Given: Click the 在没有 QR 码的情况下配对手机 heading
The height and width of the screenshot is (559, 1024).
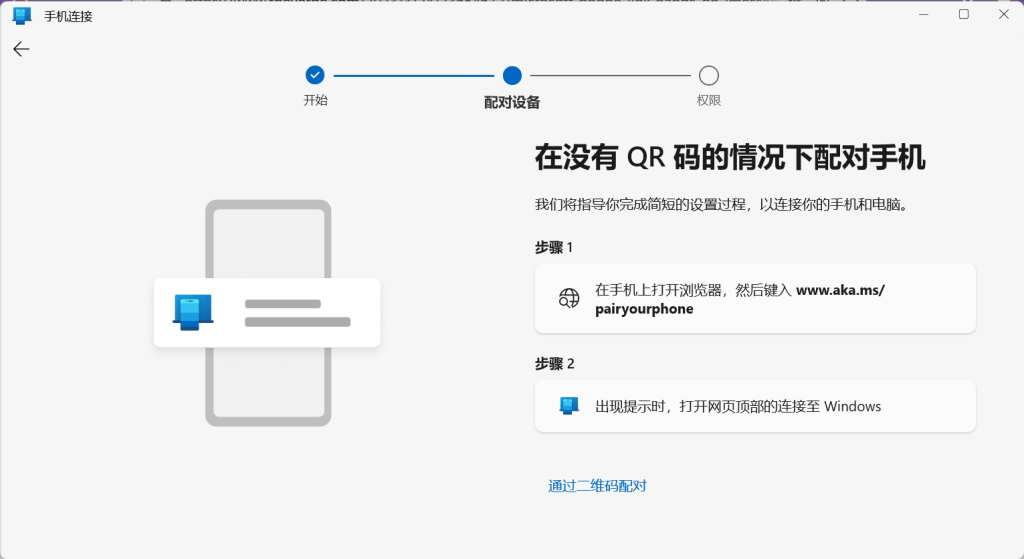Looking at the screenshot, I should tap(730, 157).
